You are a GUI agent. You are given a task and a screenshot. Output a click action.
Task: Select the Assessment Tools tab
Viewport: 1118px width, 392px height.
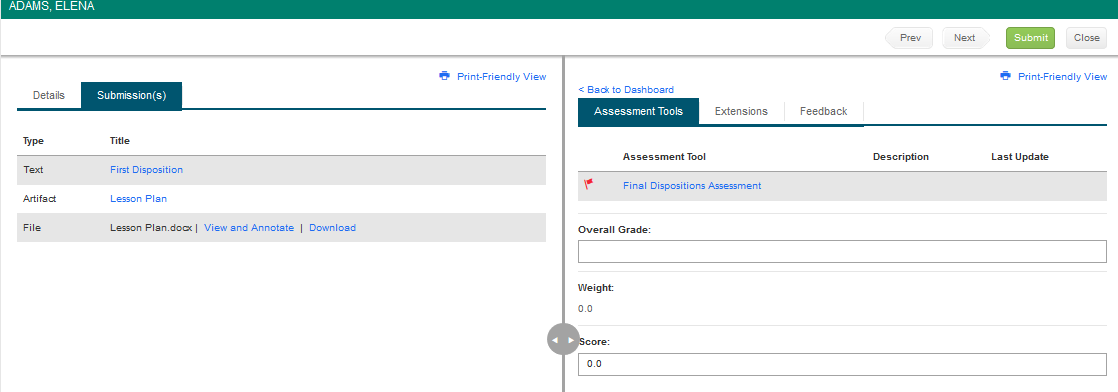638,111
